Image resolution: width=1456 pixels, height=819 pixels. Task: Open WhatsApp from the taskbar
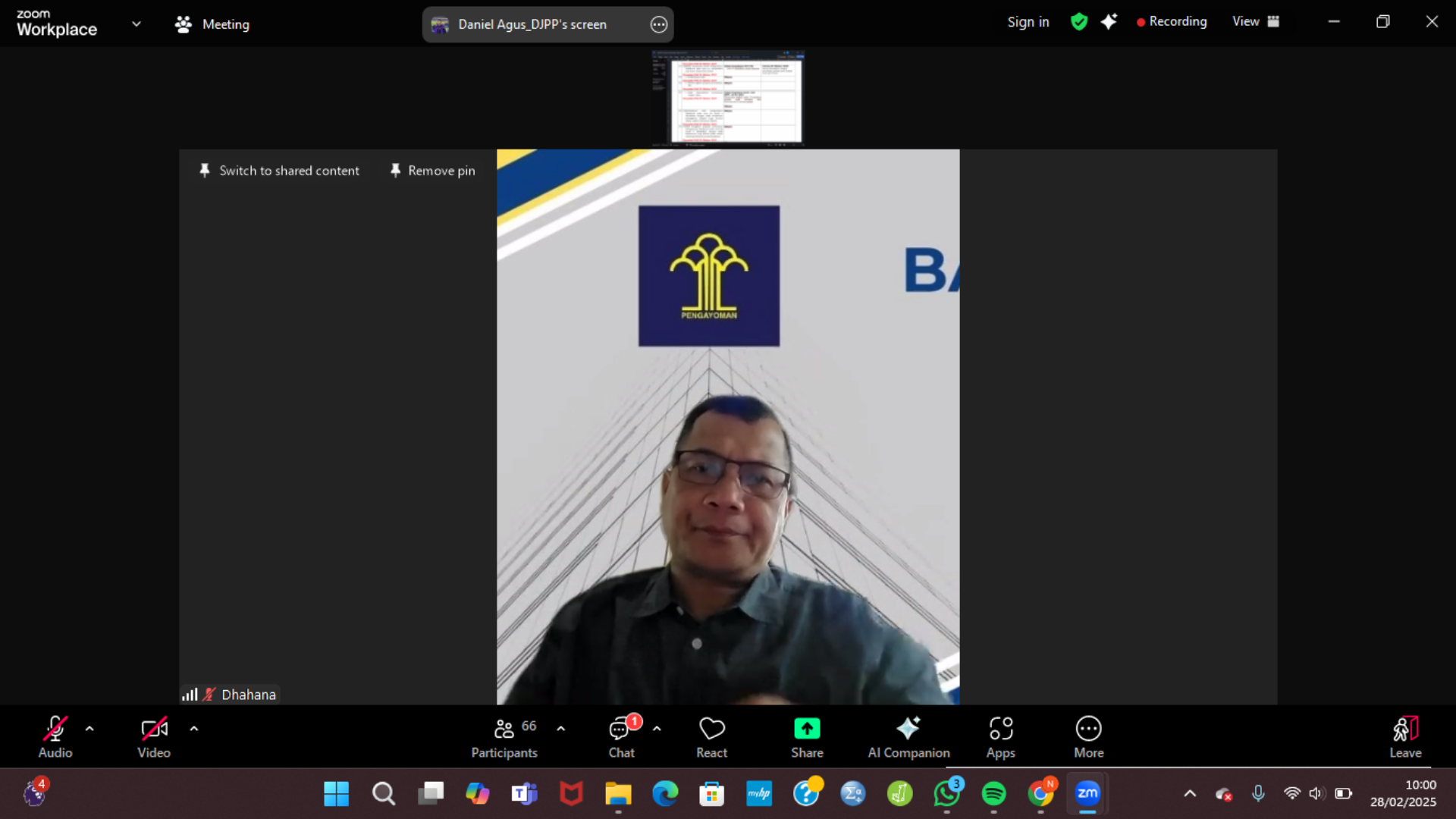947,794
